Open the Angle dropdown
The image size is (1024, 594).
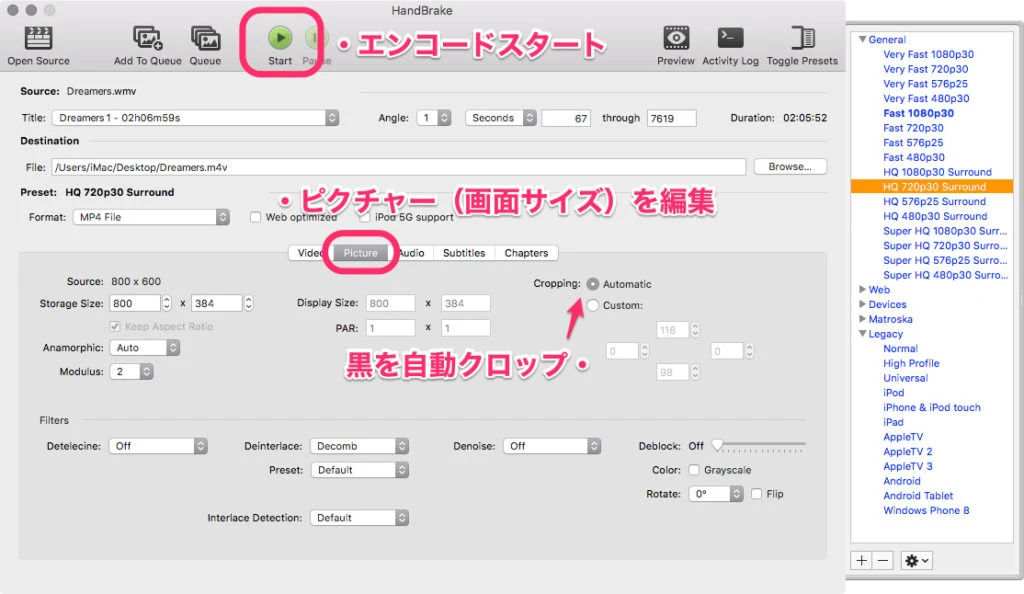tap(434, 118)
